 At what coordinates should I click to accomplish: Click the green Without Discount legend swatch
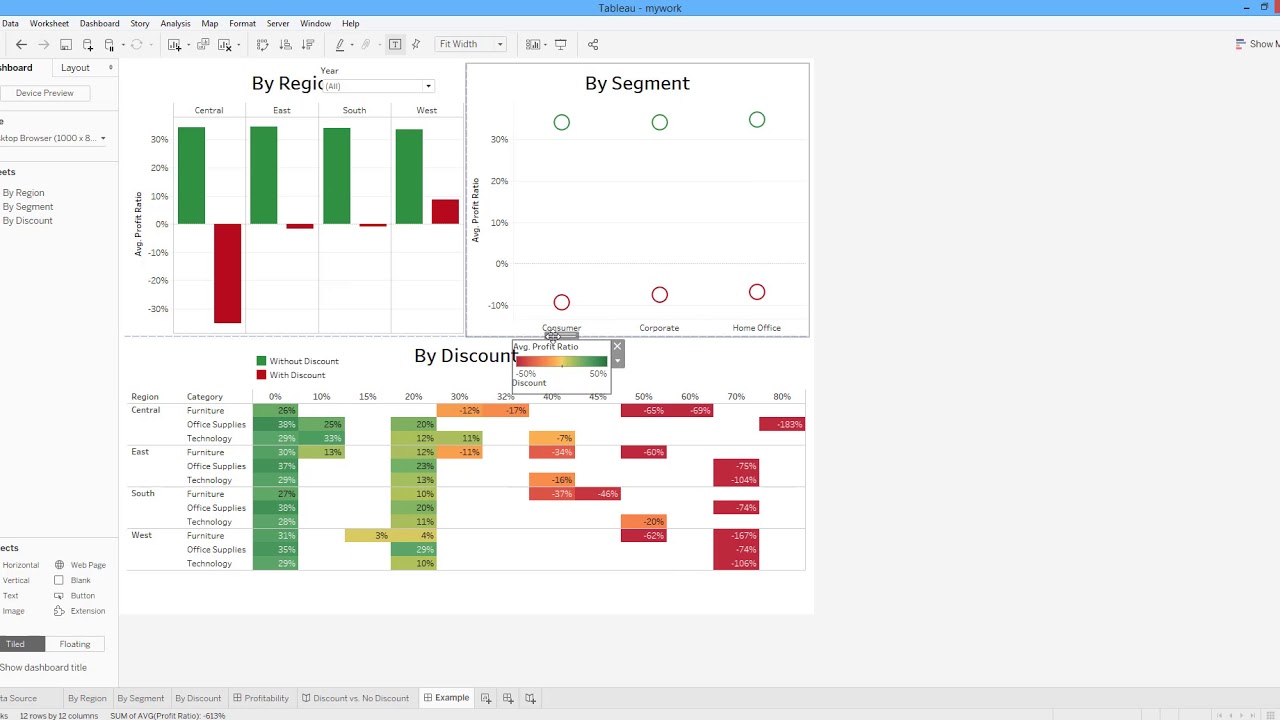click(262, 361)
